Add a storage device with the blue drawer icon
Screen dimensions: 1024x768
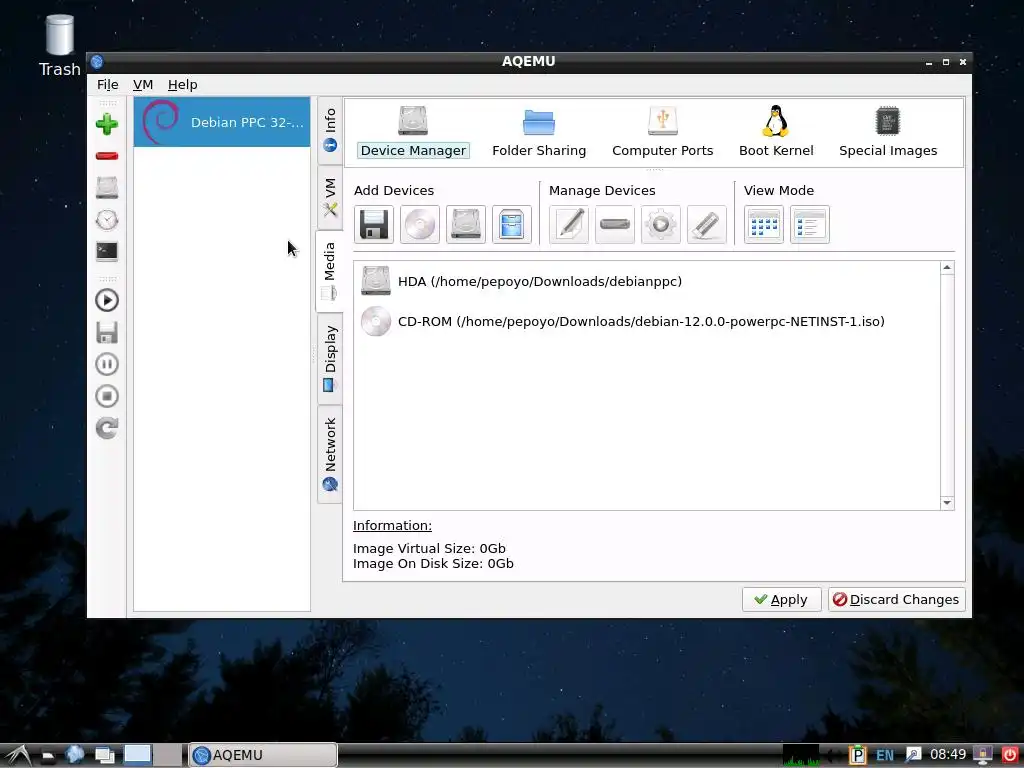512,225
